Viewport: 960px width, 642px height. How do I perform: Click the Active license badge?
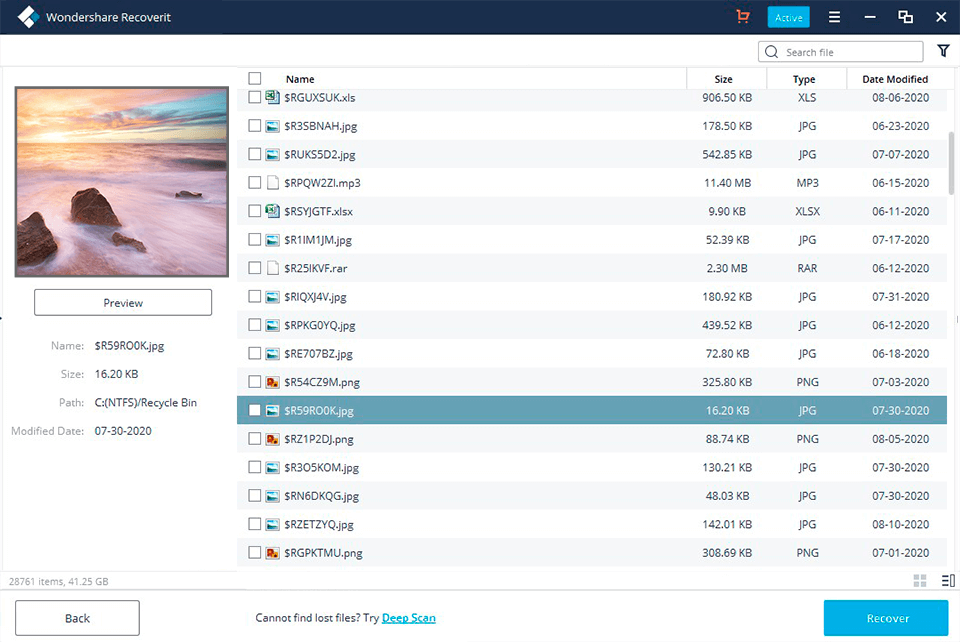coord(788,17)
